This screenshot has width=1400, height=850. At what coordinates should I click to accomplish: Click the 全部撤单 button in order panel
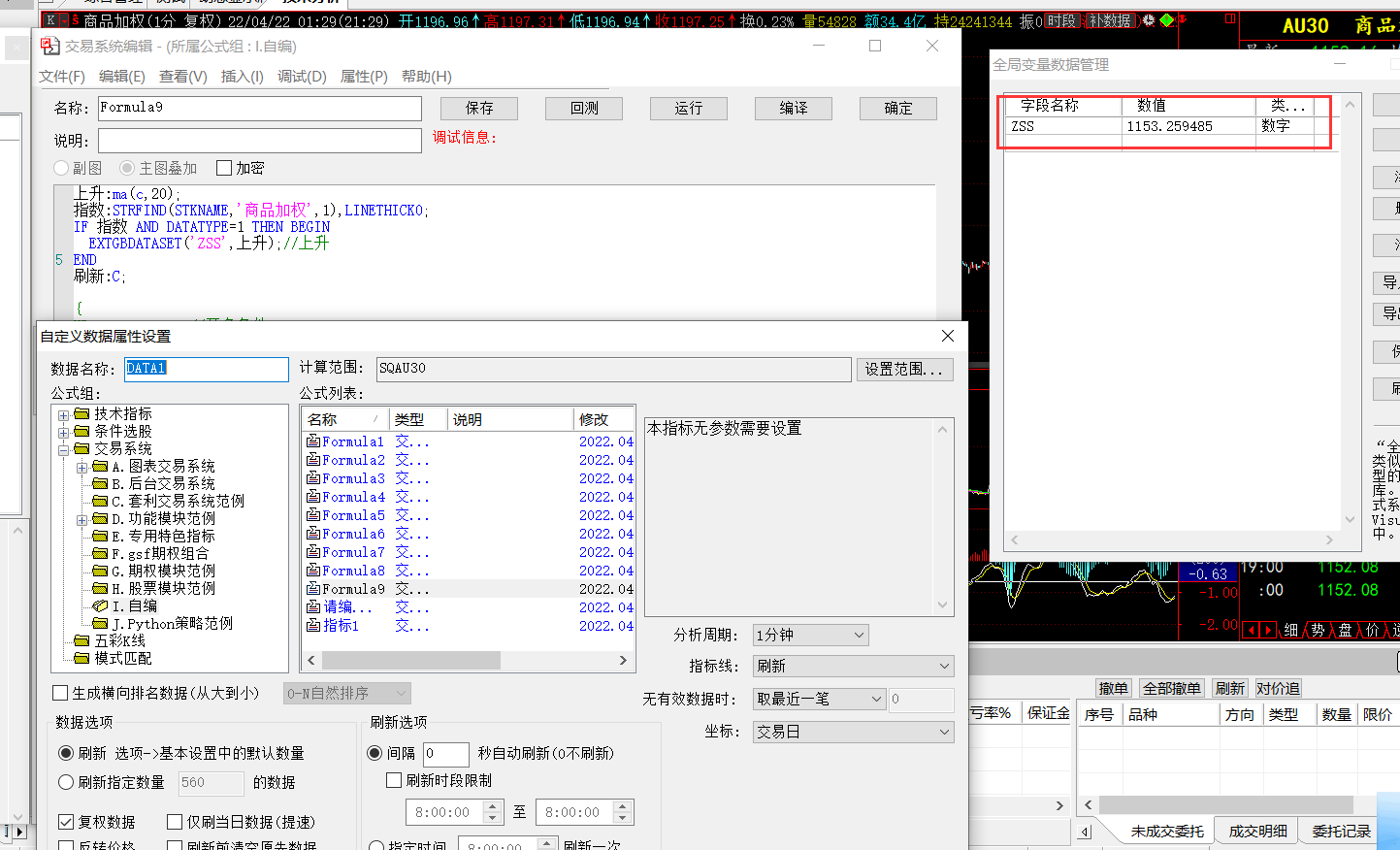point(1172,688)
